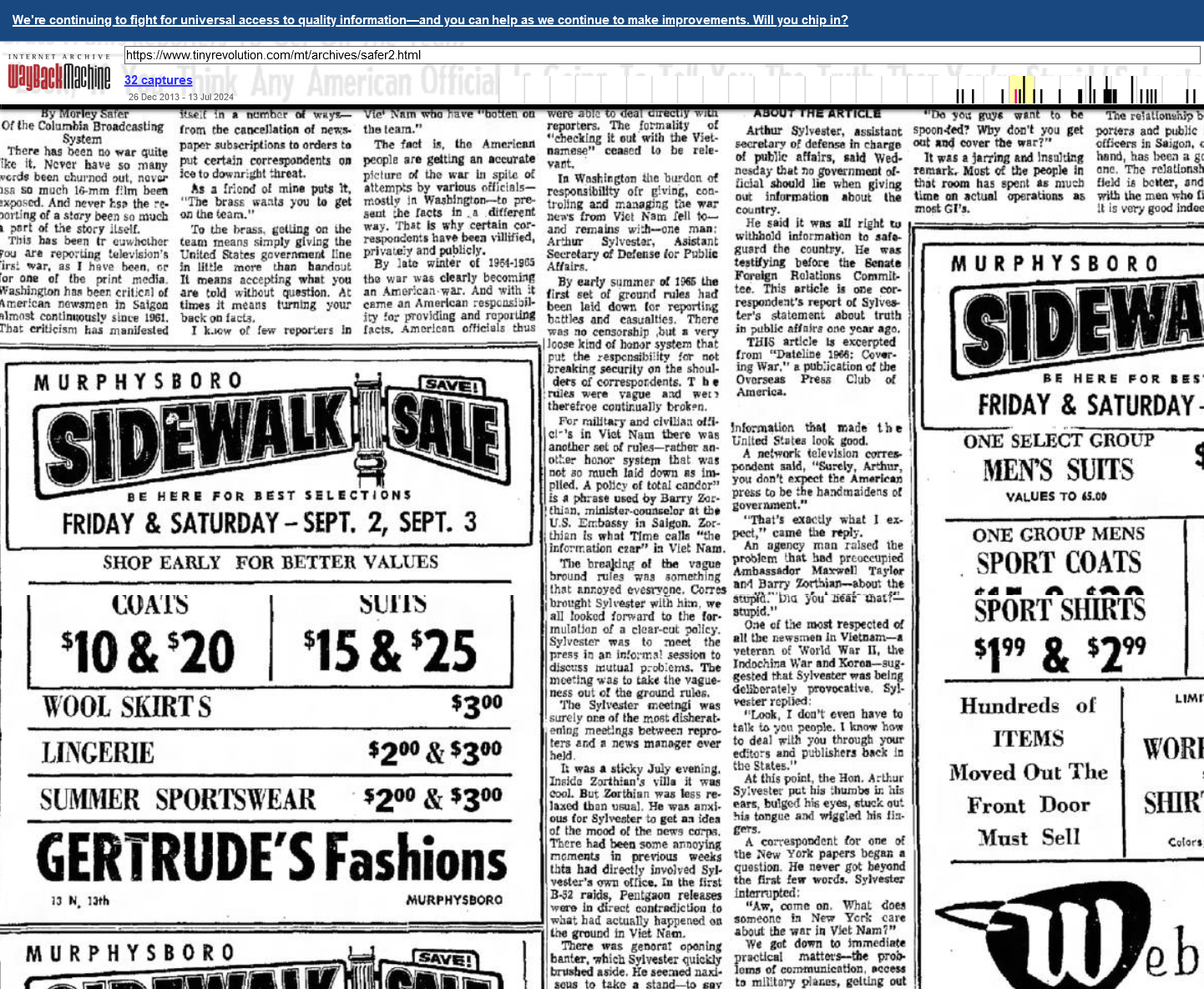1204x989 pixels.
Task: Click the Wayback Machine logo
Action: [x=59, y=76]
